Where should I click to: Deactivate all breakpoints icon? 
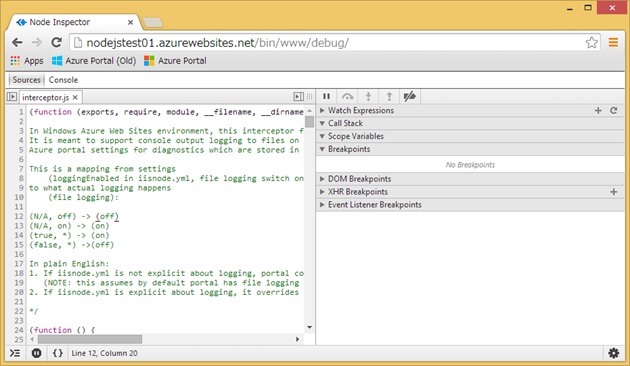pos(409,96)
